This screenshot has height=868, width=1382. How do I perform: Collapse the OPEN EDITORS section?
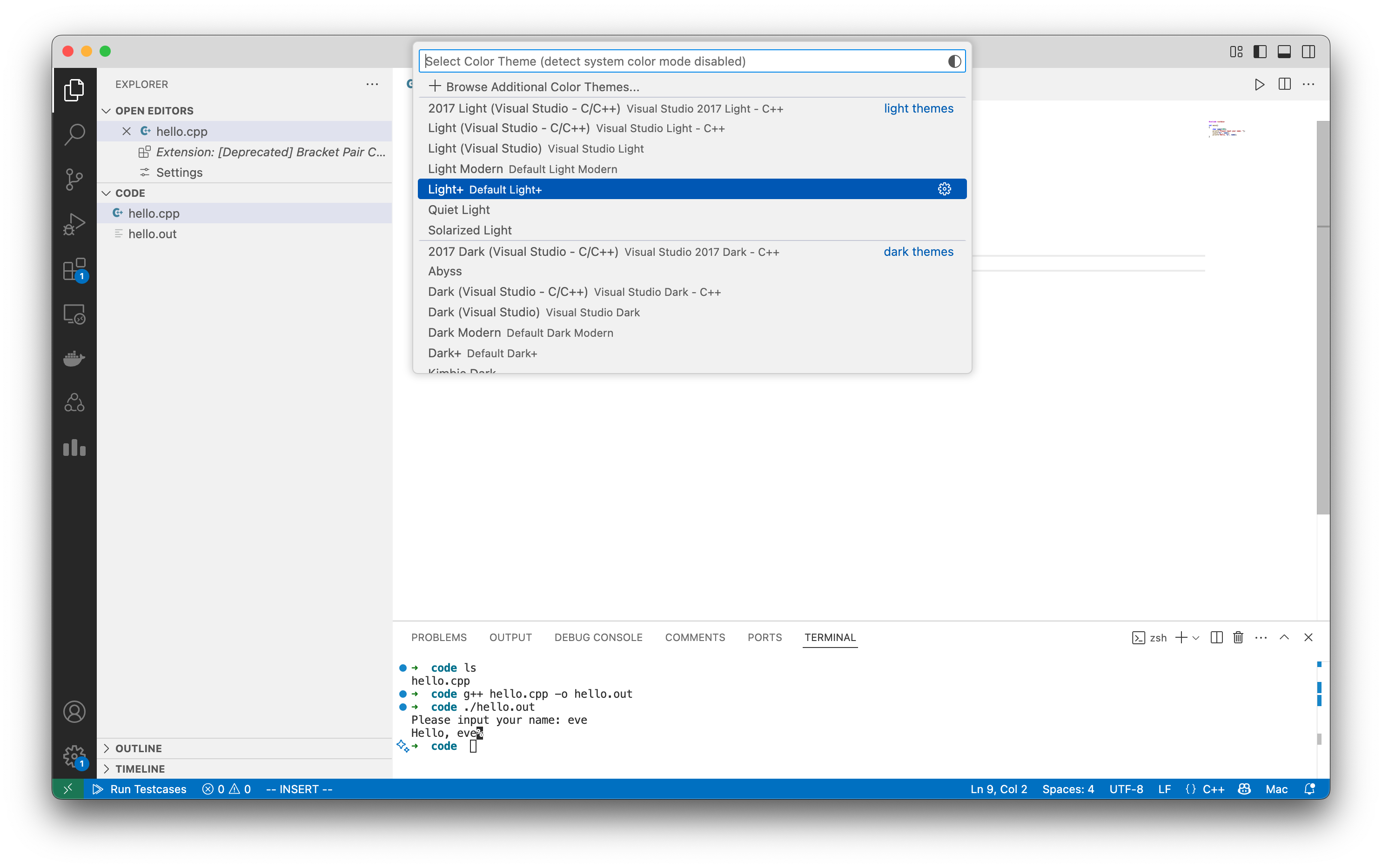(107, 110)
